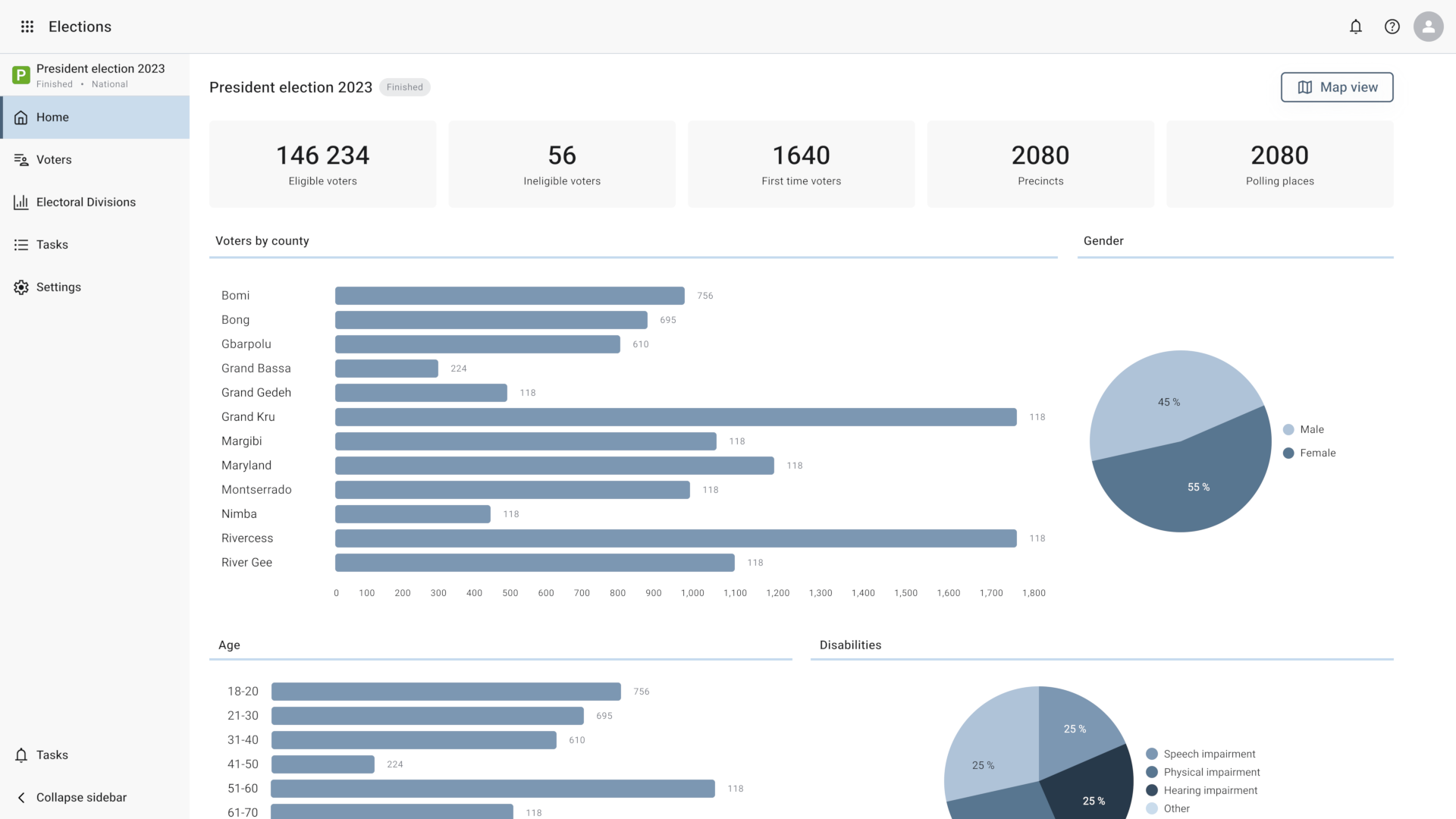Viewport: 1456px width, 819px height.
Task: Click the Eligible voters stat card
Action: (322, 164)
